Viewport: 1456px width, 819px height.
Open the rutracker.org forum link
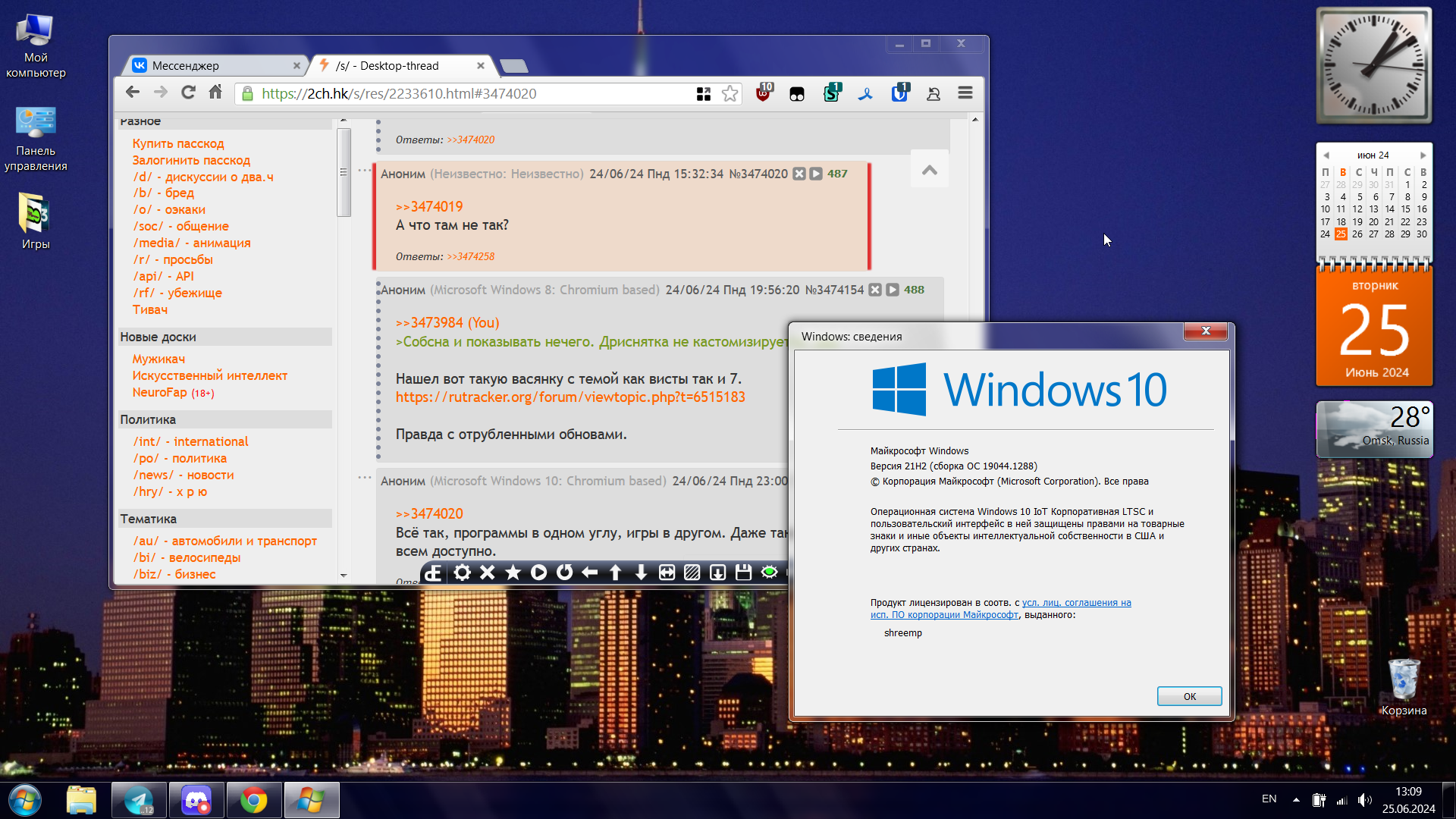click(x=570, y=397)
